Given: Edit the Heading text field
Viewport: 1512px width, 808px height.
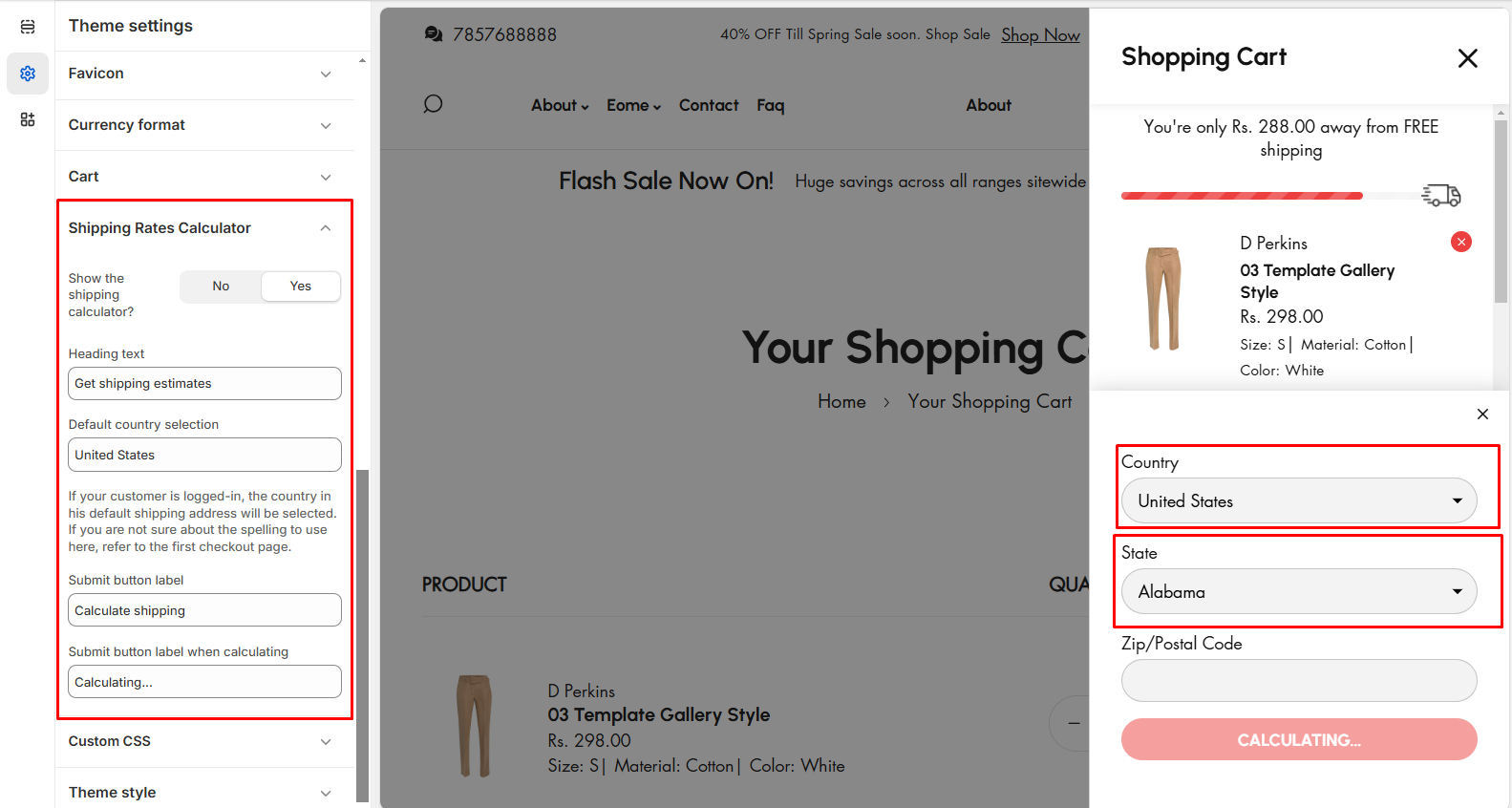Looking at the screenshot, I should point(204,384).
